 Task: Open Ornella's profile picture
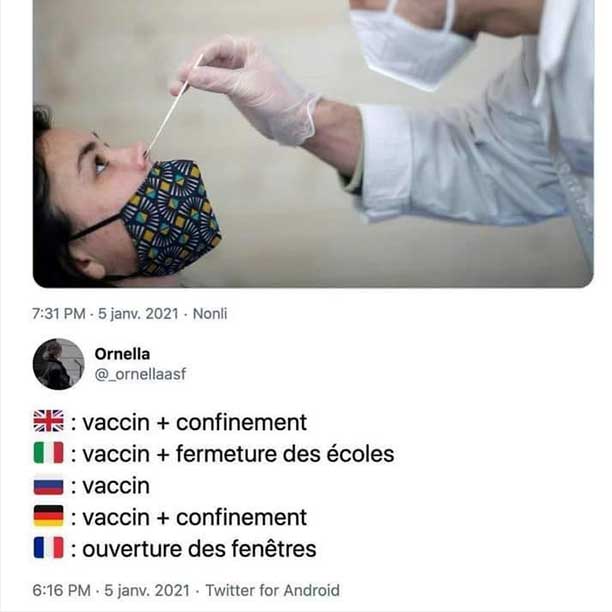tap(59, 364)
